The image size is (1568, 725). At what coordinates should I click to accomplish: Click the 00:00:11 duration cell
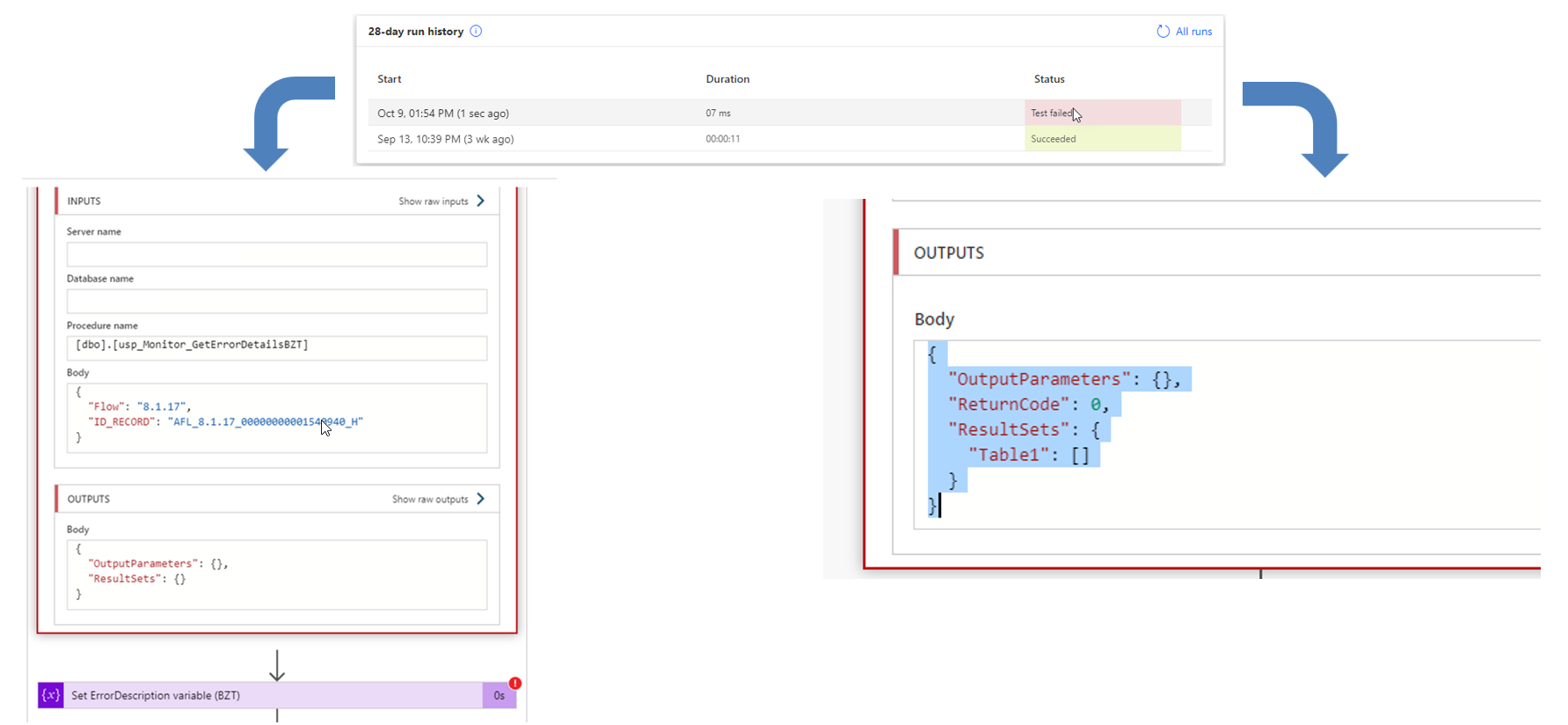click(x=722, y=139)
